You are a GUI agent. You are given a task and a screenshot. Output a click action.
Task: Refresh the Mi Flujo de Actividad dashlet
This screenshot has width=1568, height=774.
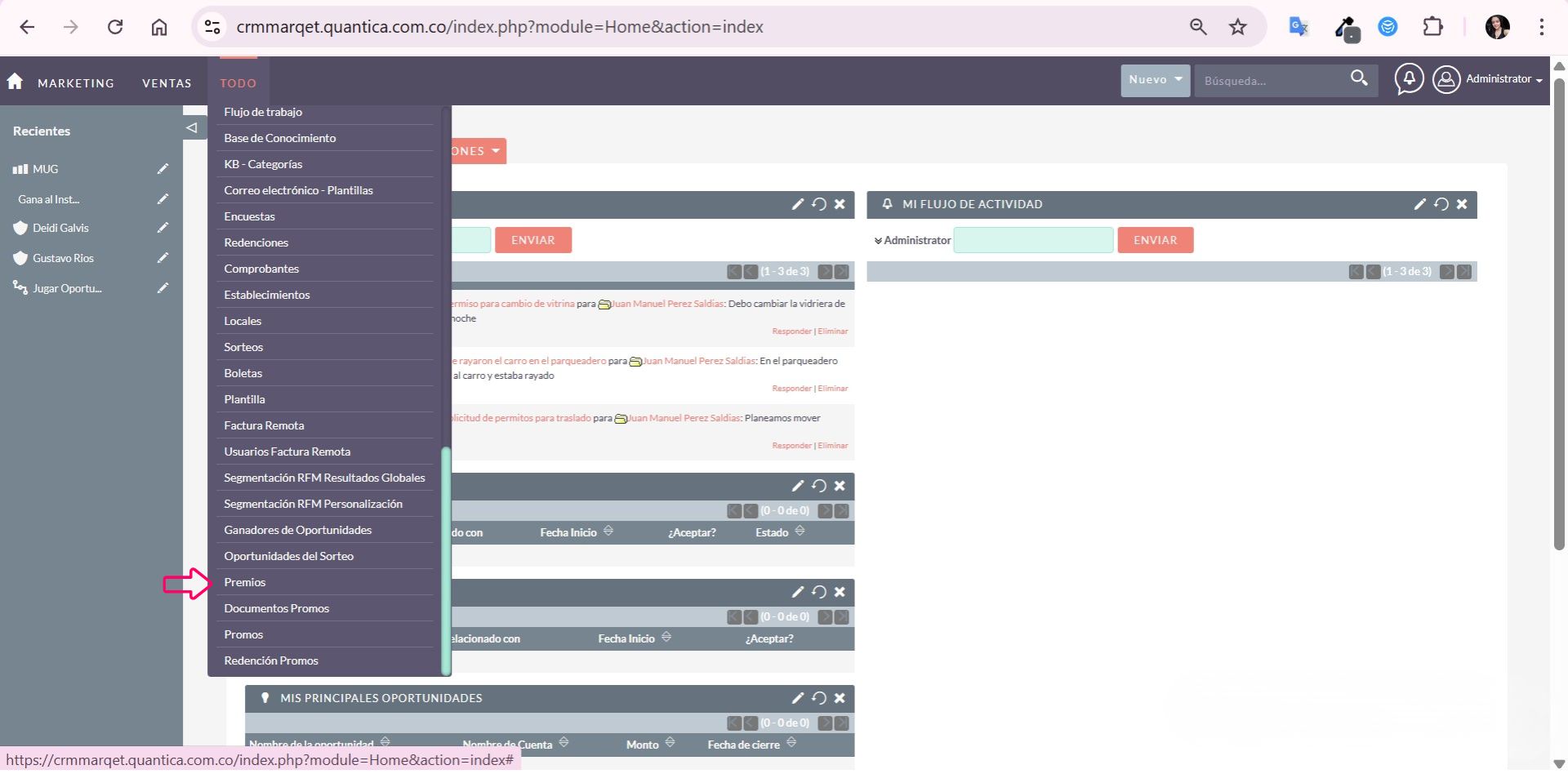[1441, 204]
